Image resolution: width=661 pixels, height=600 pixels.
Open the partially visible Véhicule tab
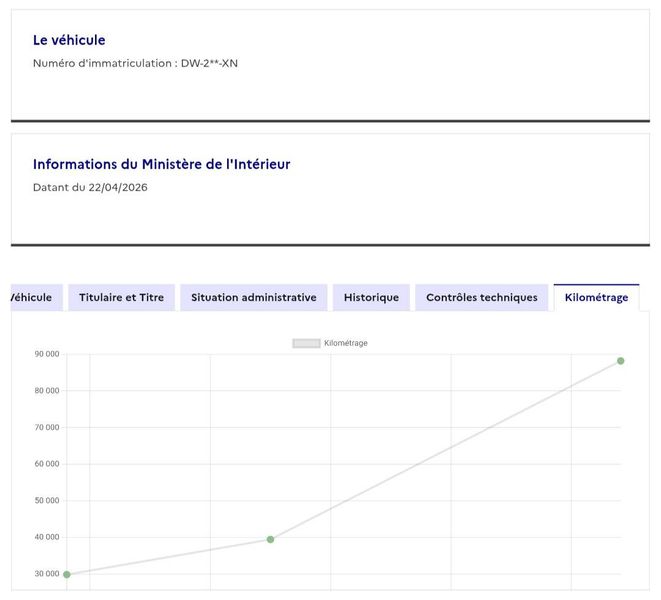[x=37, y=298]
